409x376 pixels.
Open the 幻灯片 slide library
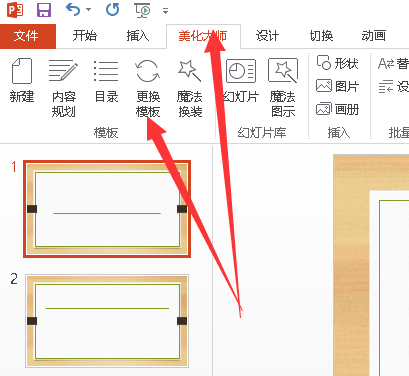coord(241,81)
